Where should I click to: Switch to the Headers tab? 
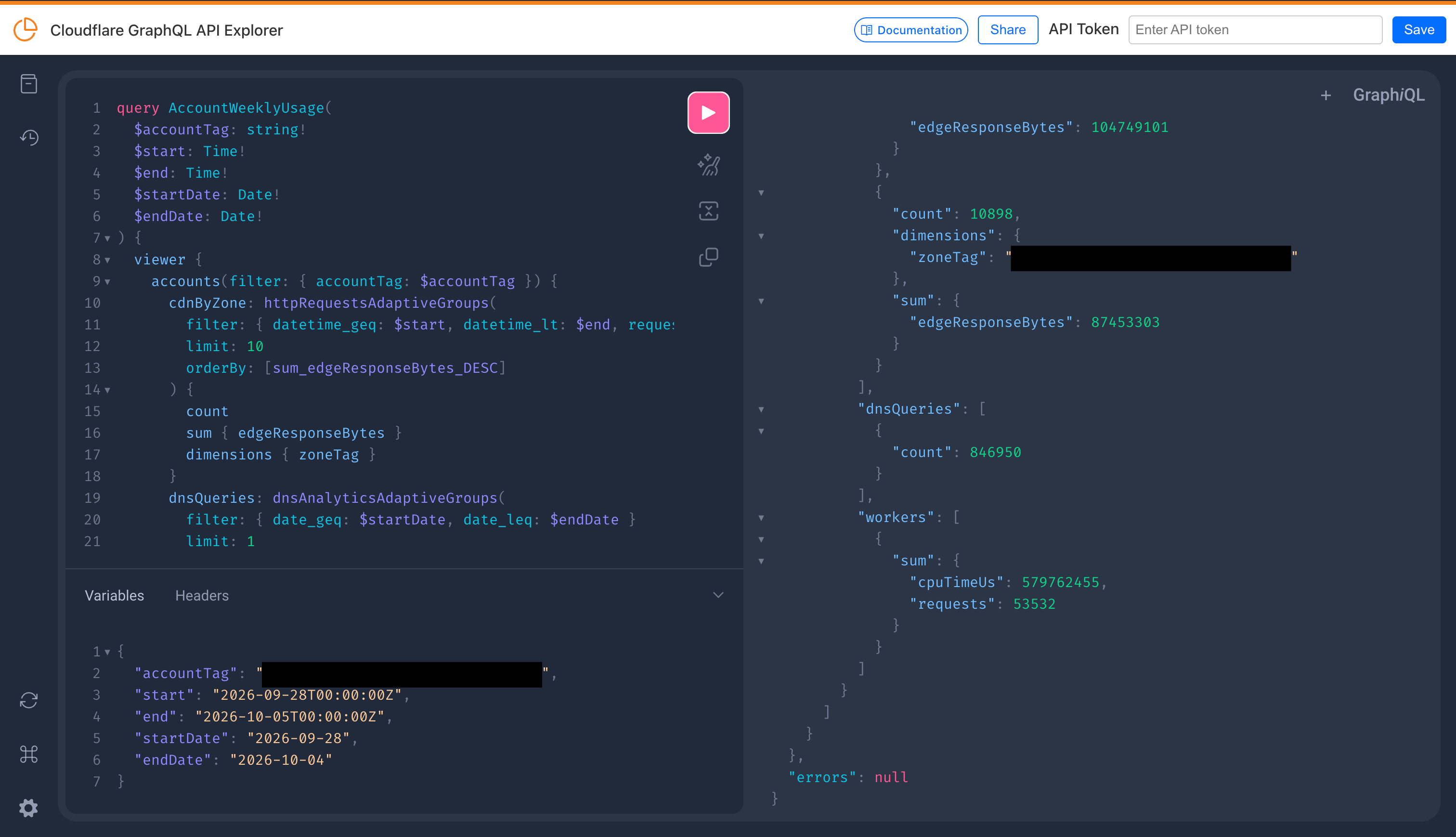point(202,596)
